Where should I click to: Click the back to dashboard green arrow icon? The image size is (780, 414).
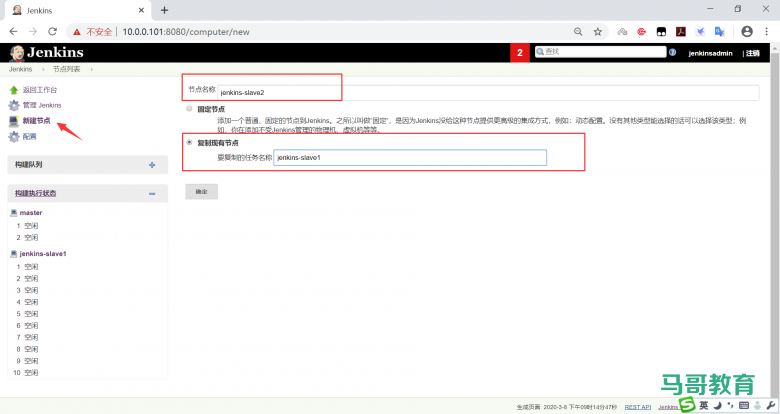(14, 90)
